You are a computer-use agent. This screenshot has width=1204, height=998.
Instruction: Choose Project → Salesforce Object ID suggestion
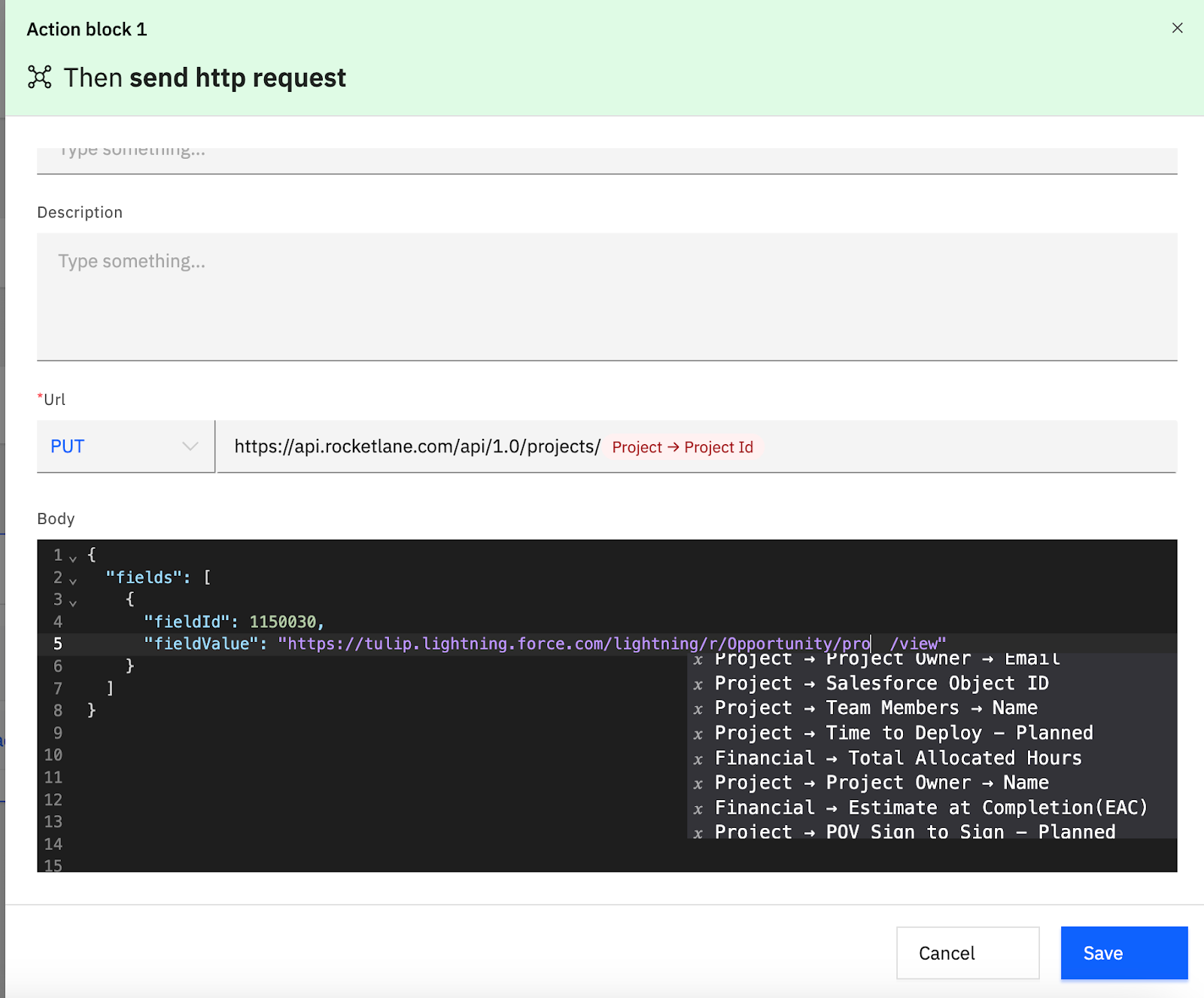click(x=932, y=683)
